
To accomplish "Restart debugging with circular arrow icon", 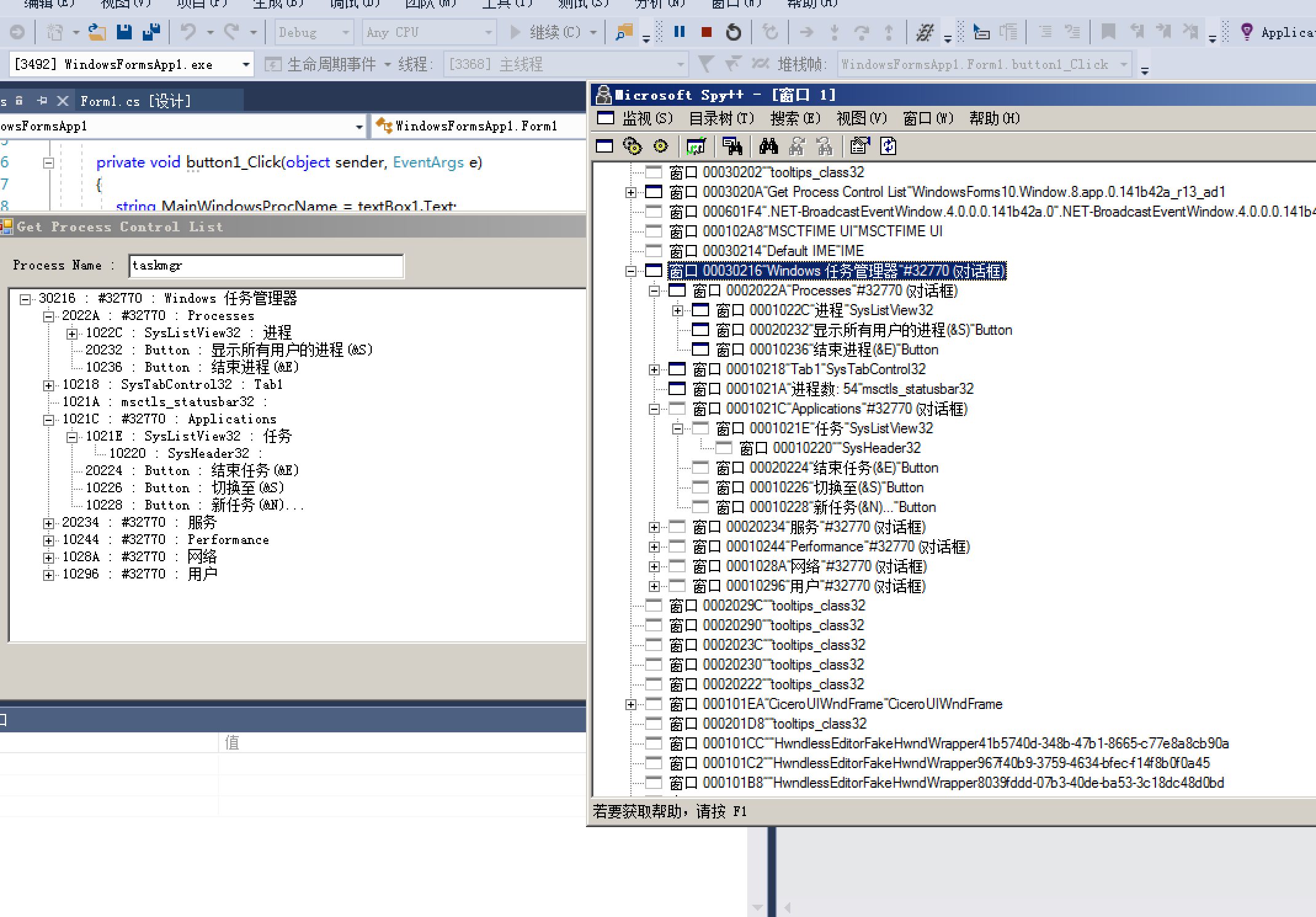I will pos(734,32).
